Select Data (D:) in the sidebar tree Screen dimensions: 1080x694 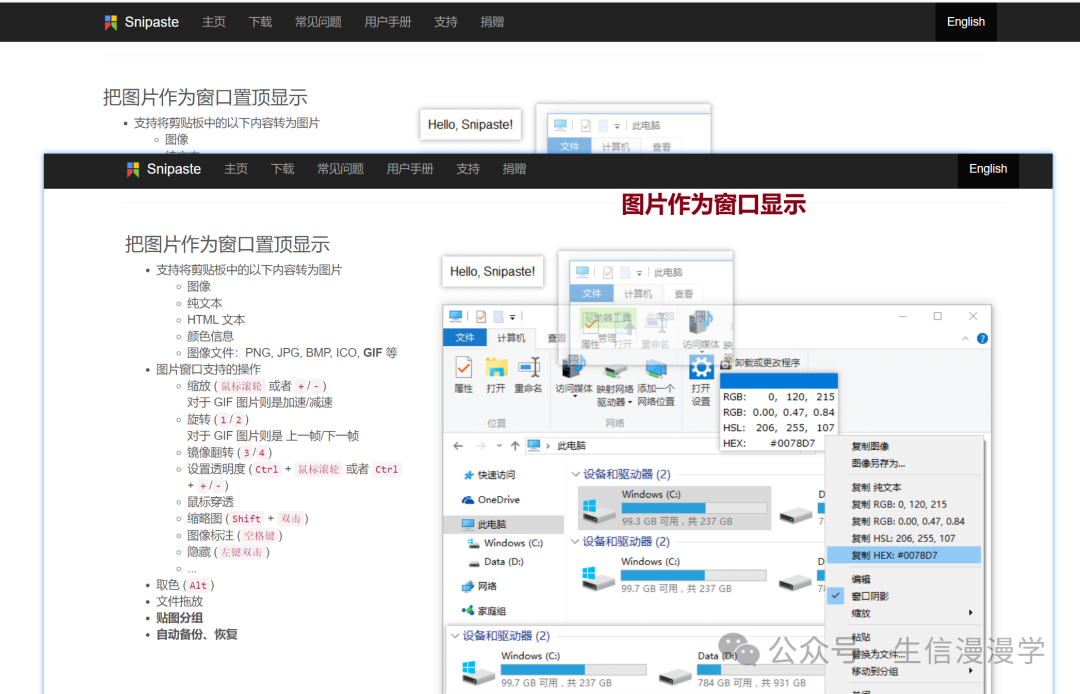pyautogui.click(x=496, y=562)
